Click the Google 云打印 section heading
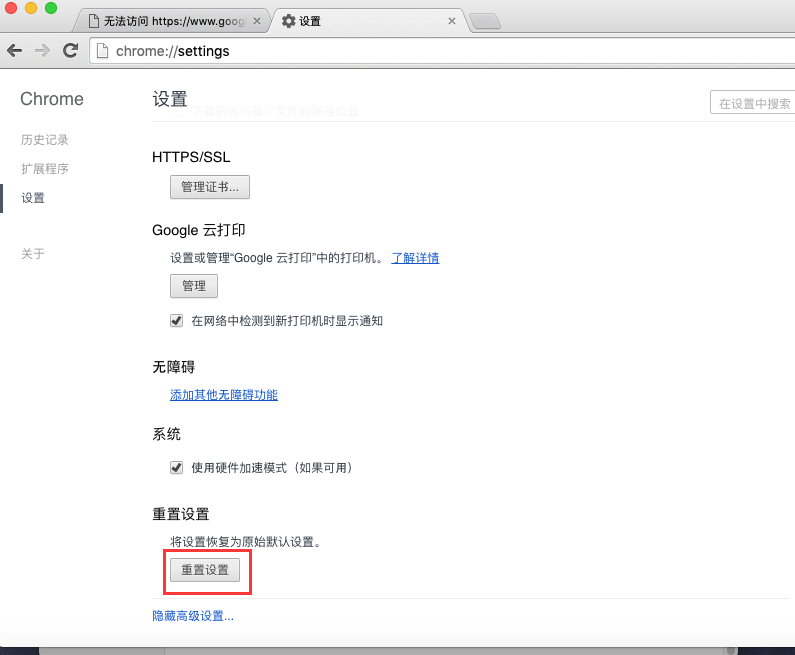The image size is (795, 655). pyautogui.click(x=199, y=230)
